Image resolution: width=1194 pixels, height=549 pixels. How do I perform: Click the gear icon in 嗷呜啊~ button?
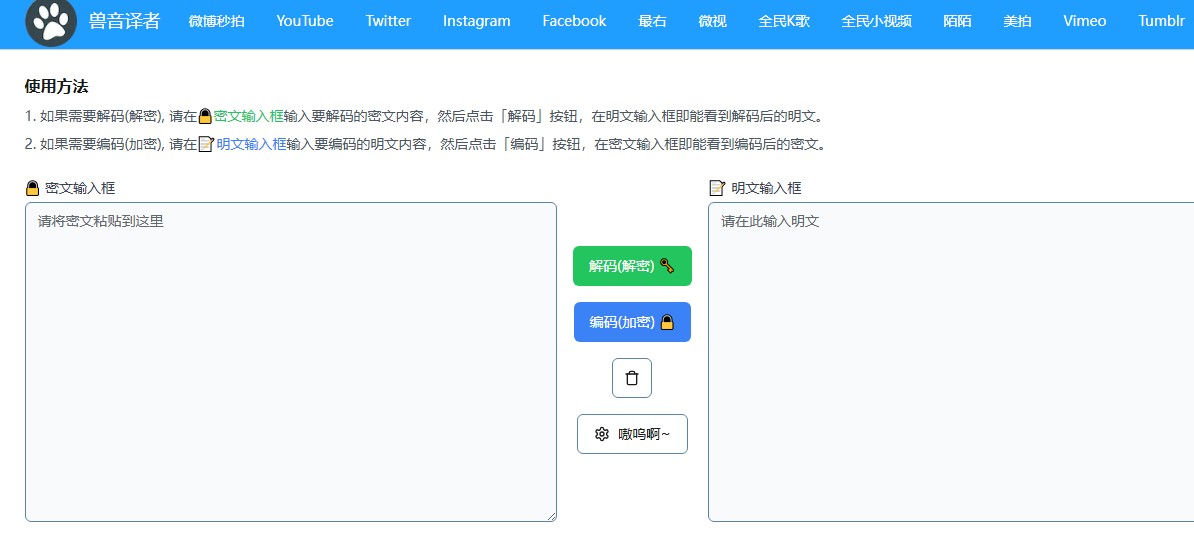[602, 434]
